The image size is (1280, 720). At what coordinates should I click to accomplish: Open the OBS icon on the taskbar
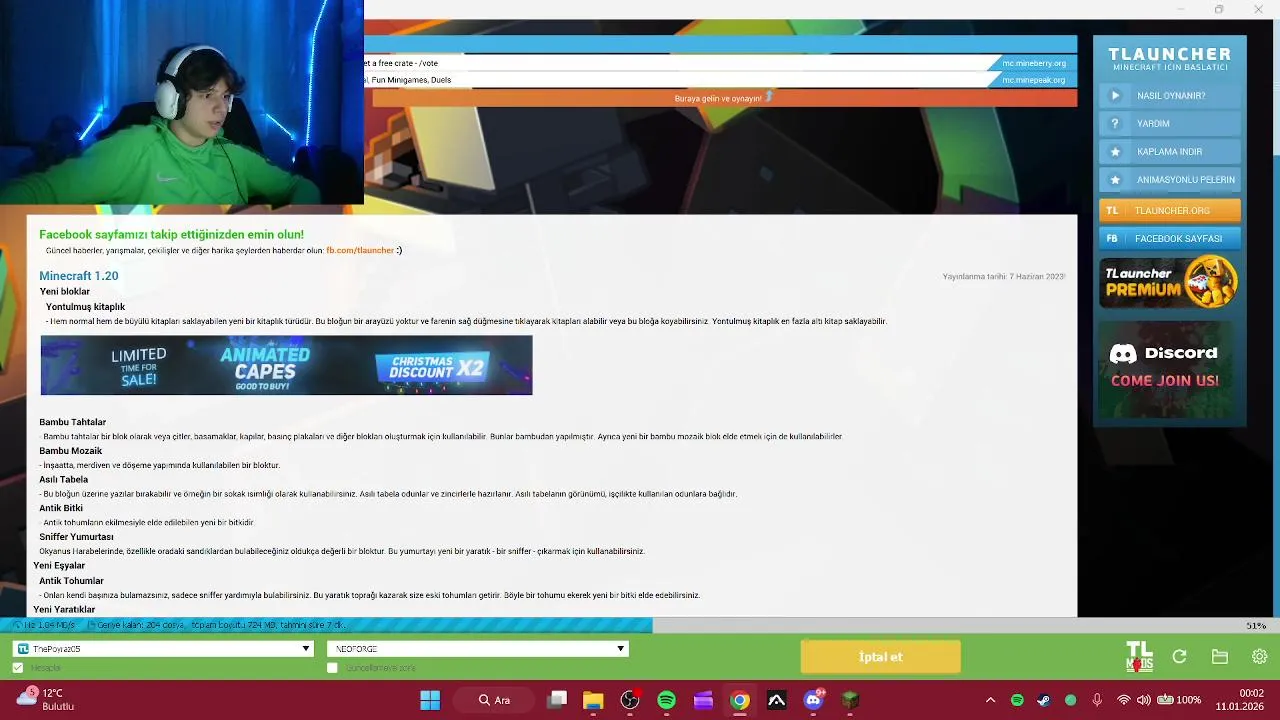[630, 700]
